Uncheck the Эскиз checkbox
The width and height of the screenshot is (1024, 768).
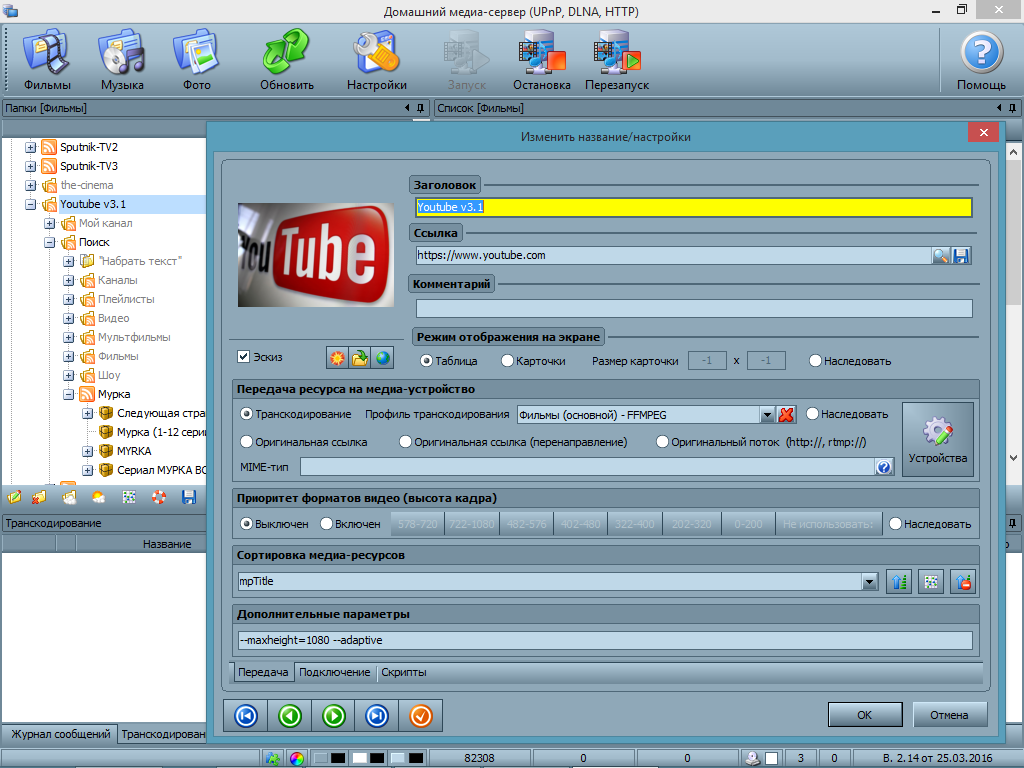(243, 357)
